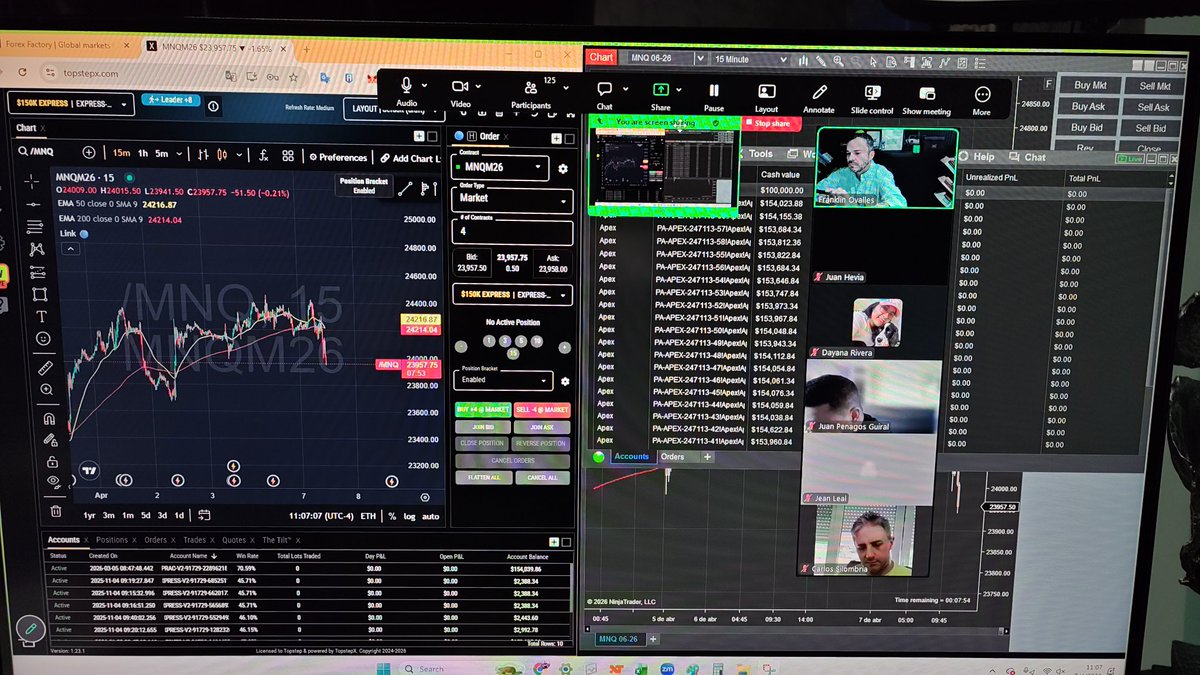Mute Audio in Zoom toolbar

407,90
